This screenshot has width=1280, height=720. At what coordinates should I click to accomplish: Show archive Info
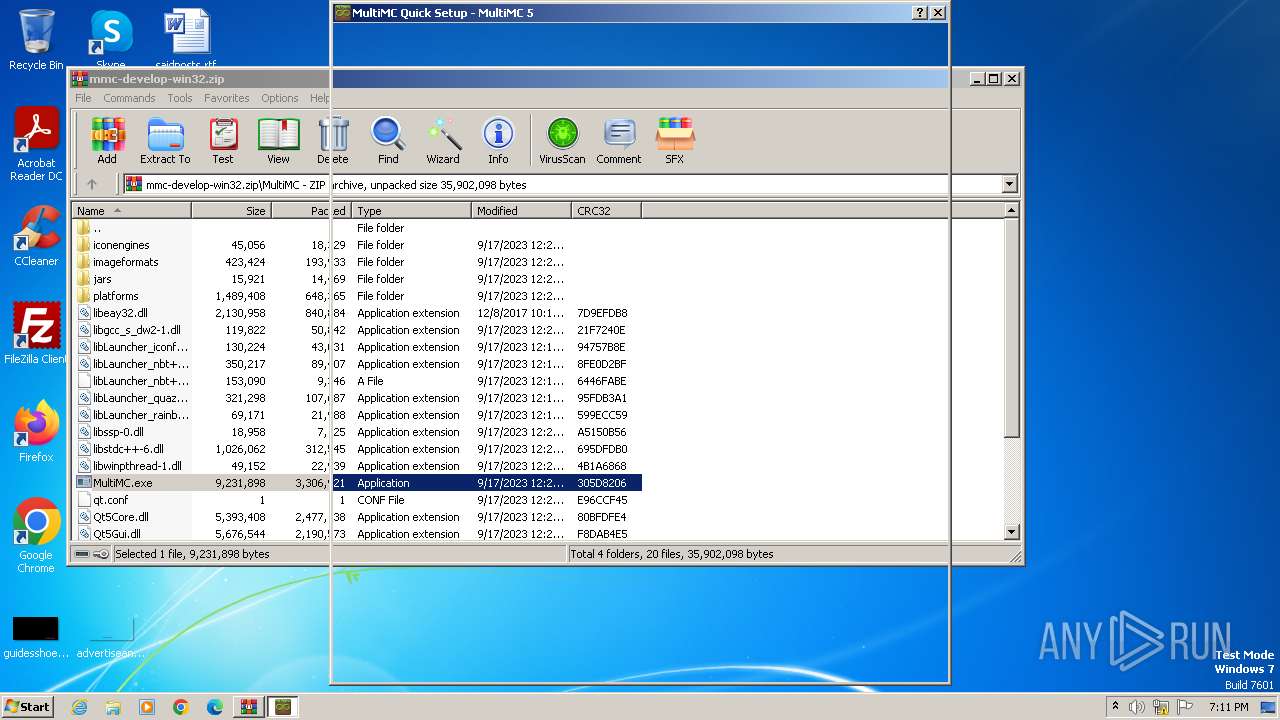tap(498, 140)
